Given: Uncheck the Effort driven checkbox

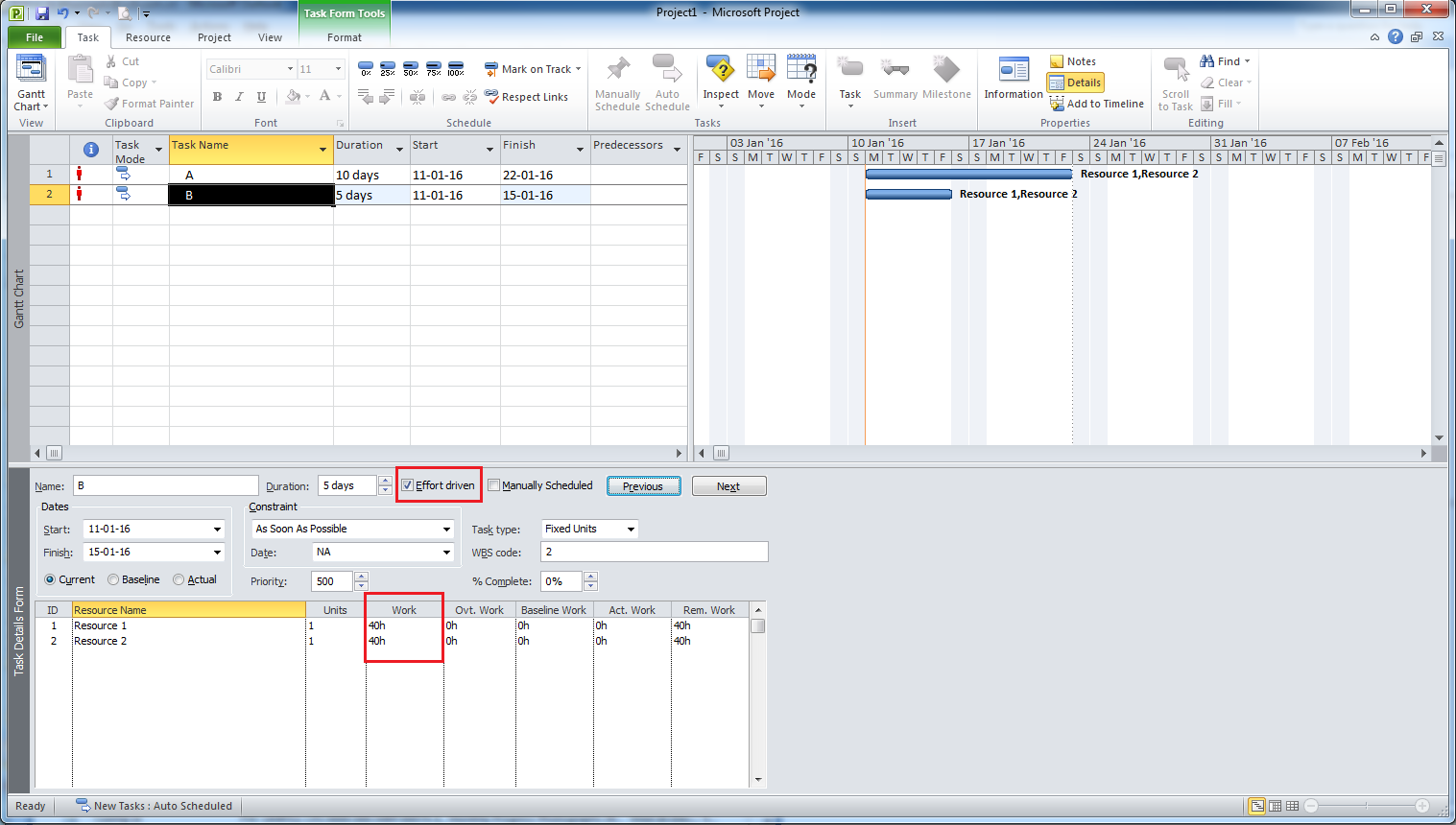Looking at the screenshot, I should (x=408, y=485).
